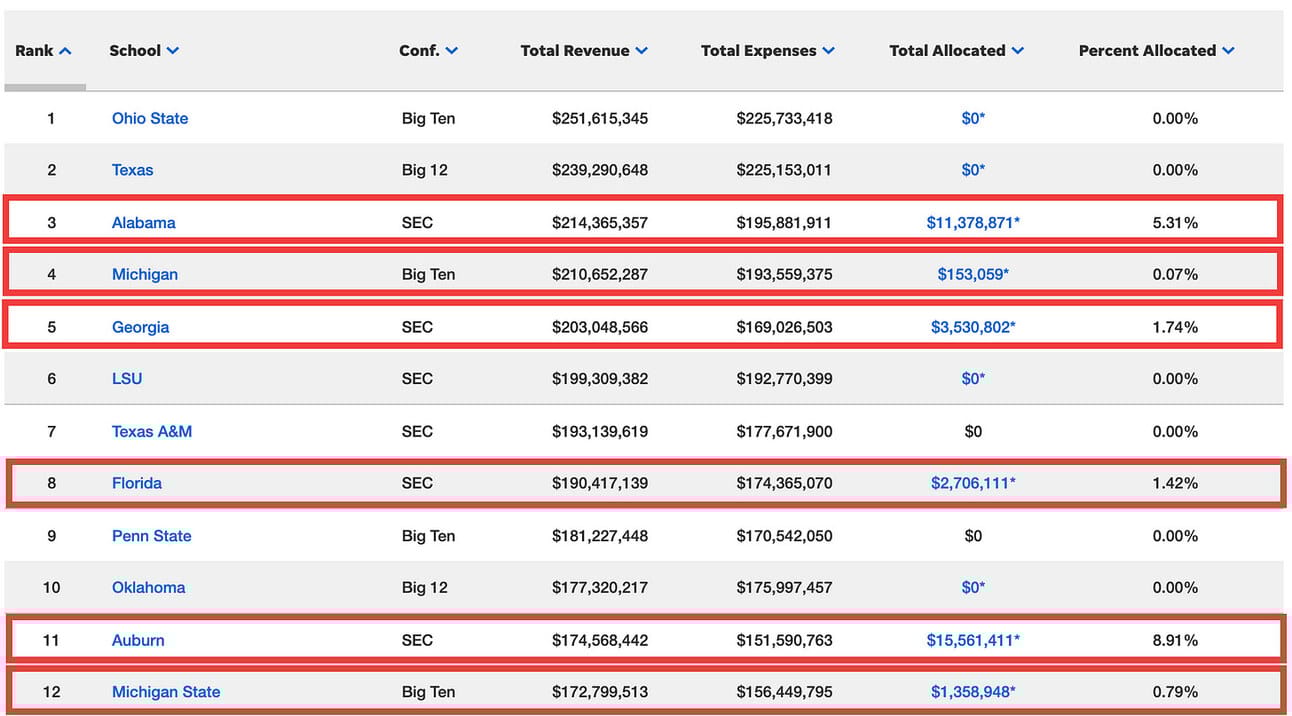Click the Conf. column sort chevron
The width and height of the screenshot is (1292, 716).
point(452,51)
